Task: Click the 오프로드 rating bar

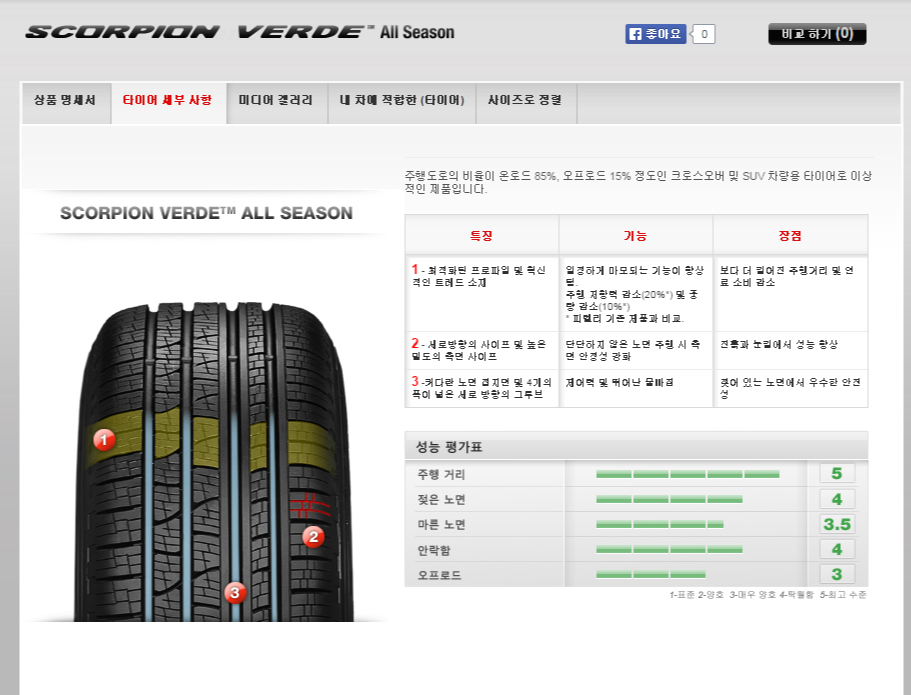Action: (x=651, y=575)
